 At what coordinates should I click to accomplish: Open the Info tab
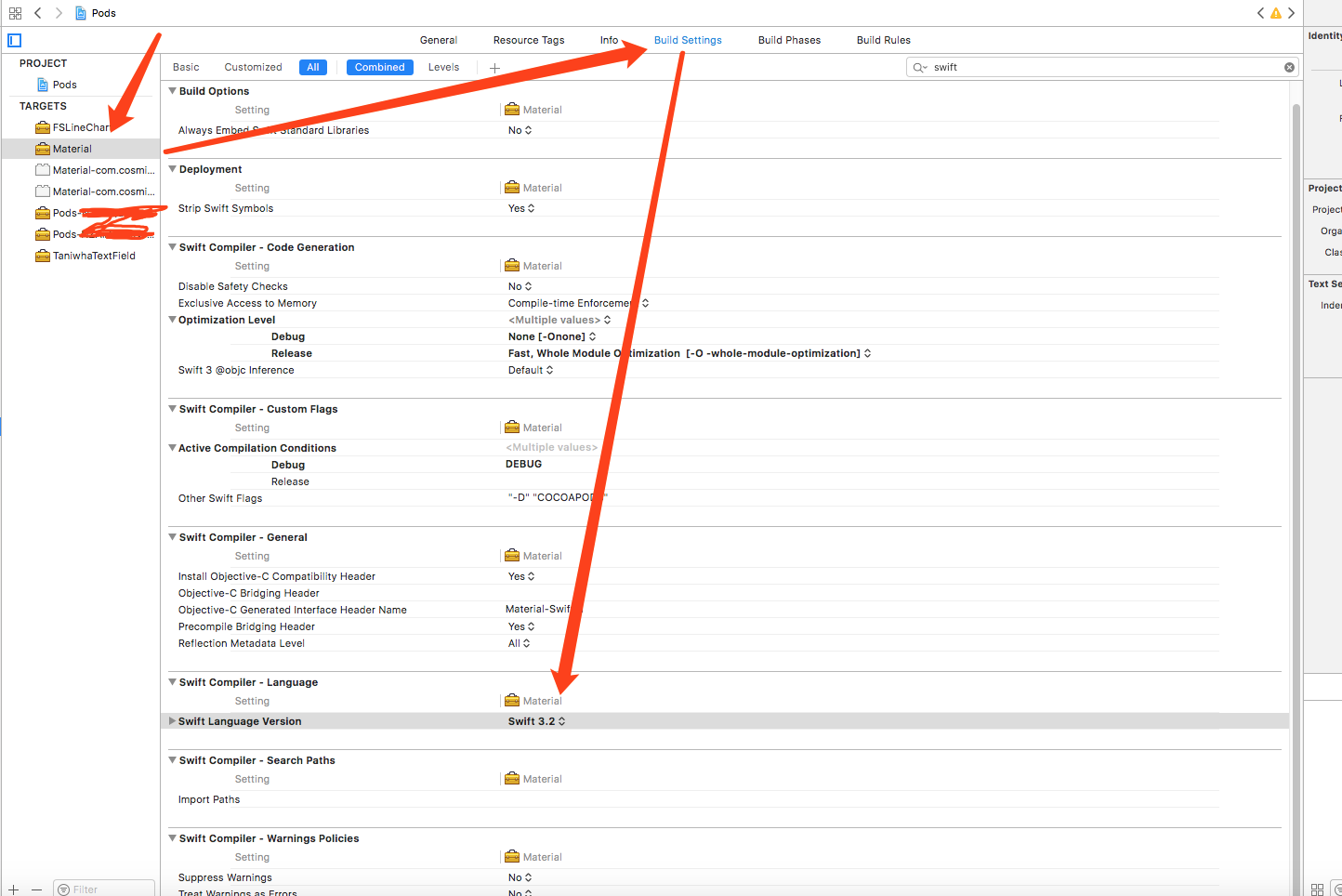pyautogui.click(x=609, y=40)
